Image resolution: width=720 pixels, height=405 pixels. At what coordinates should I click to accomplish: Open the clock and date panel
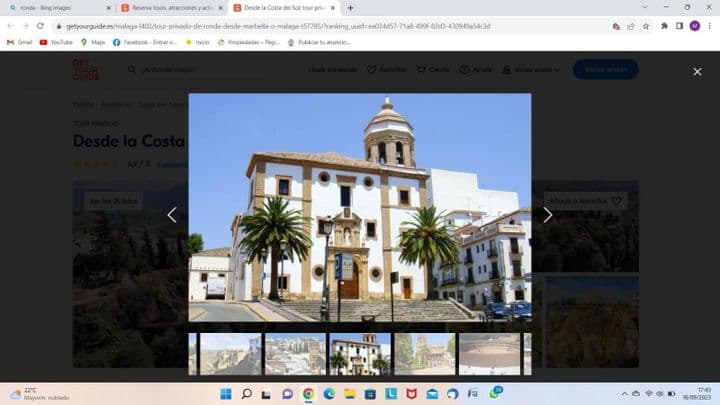(x=697, y=394)
